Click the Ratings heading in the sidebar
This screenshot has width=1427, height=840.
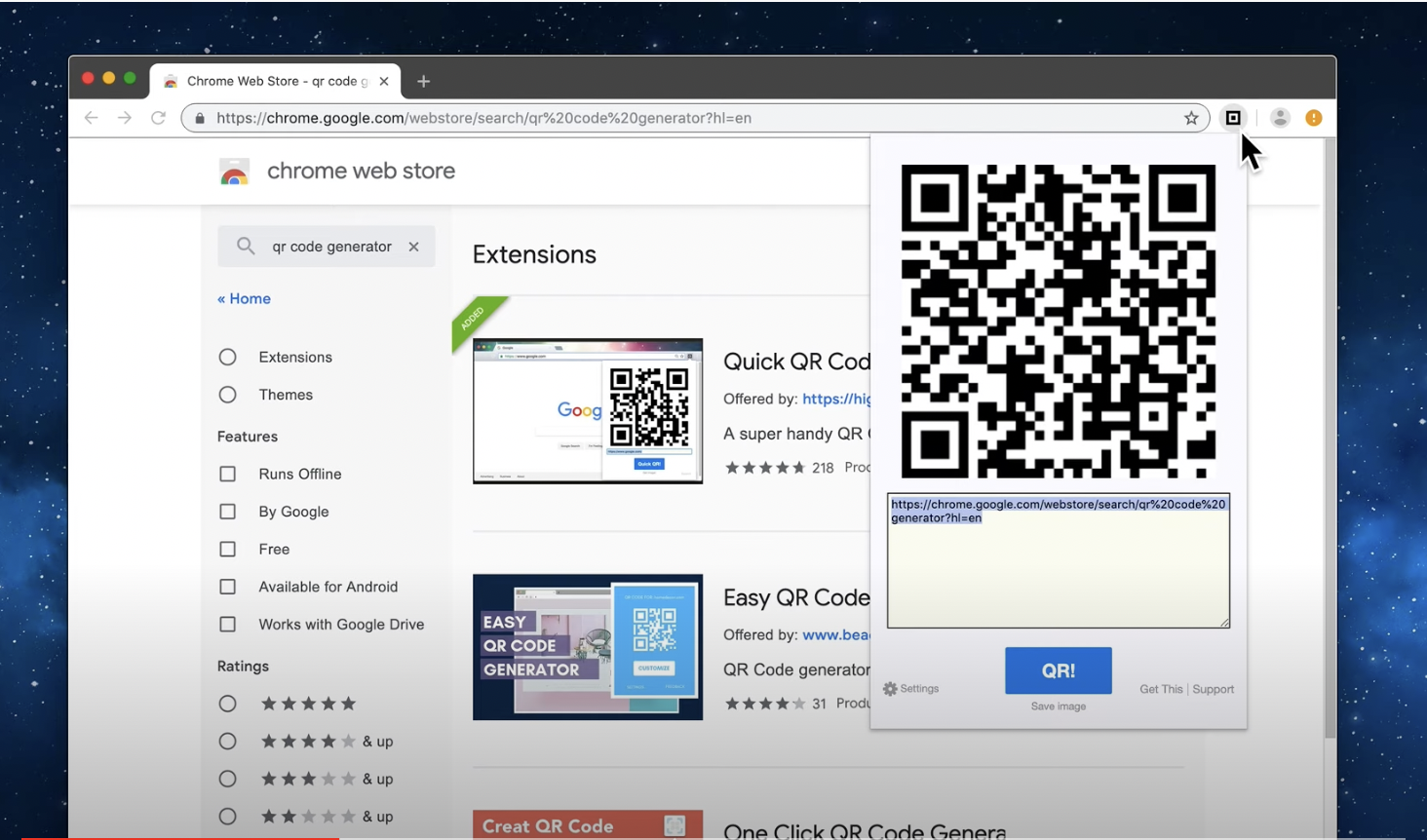point(243,667)
